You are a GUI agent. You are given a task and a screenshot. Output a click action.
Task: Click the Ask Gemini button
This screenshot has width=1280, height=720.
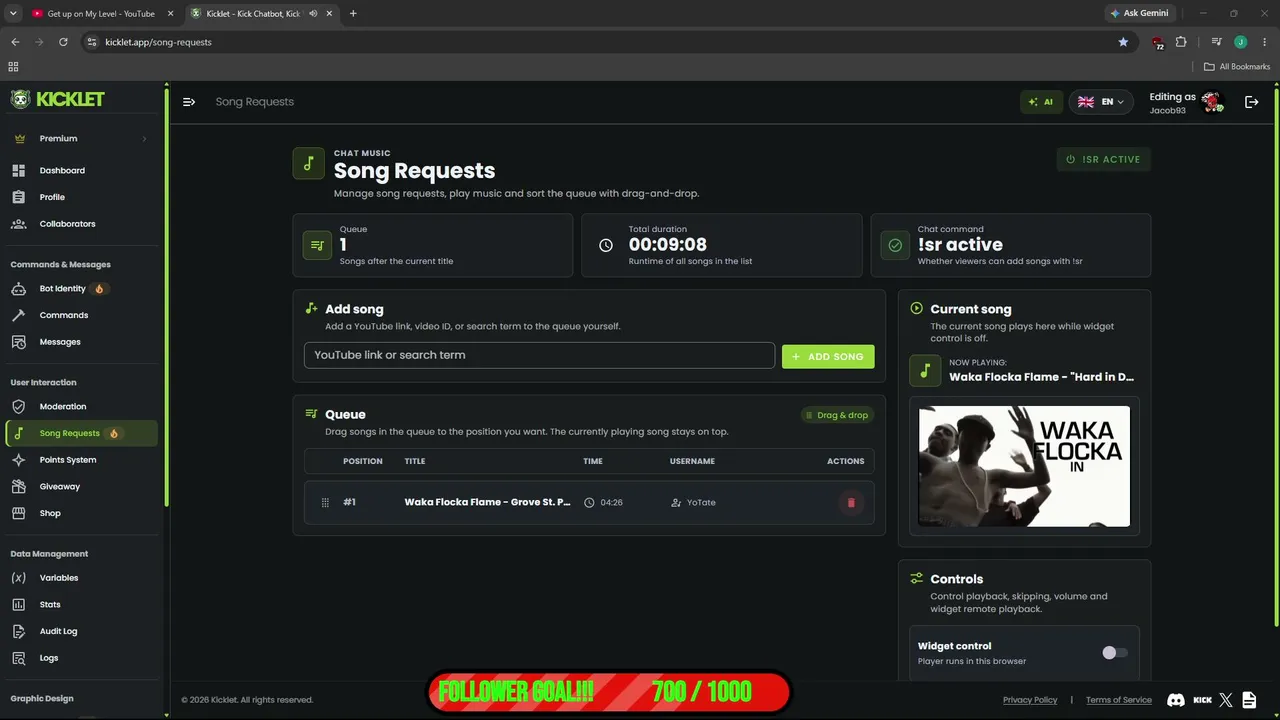coord(1139,14)
